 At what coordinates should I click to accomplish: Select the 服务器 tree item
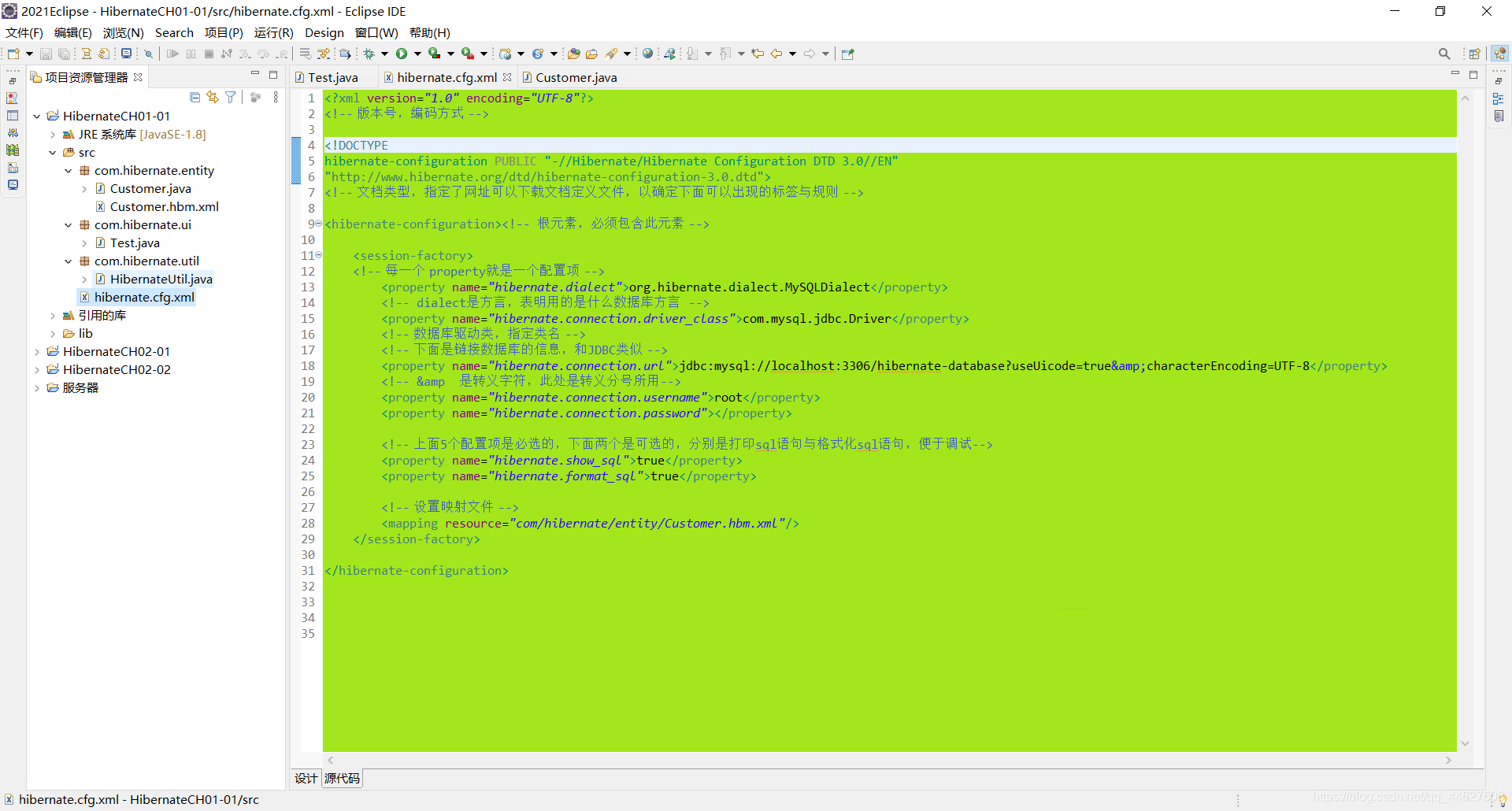(x=80, y=387)
